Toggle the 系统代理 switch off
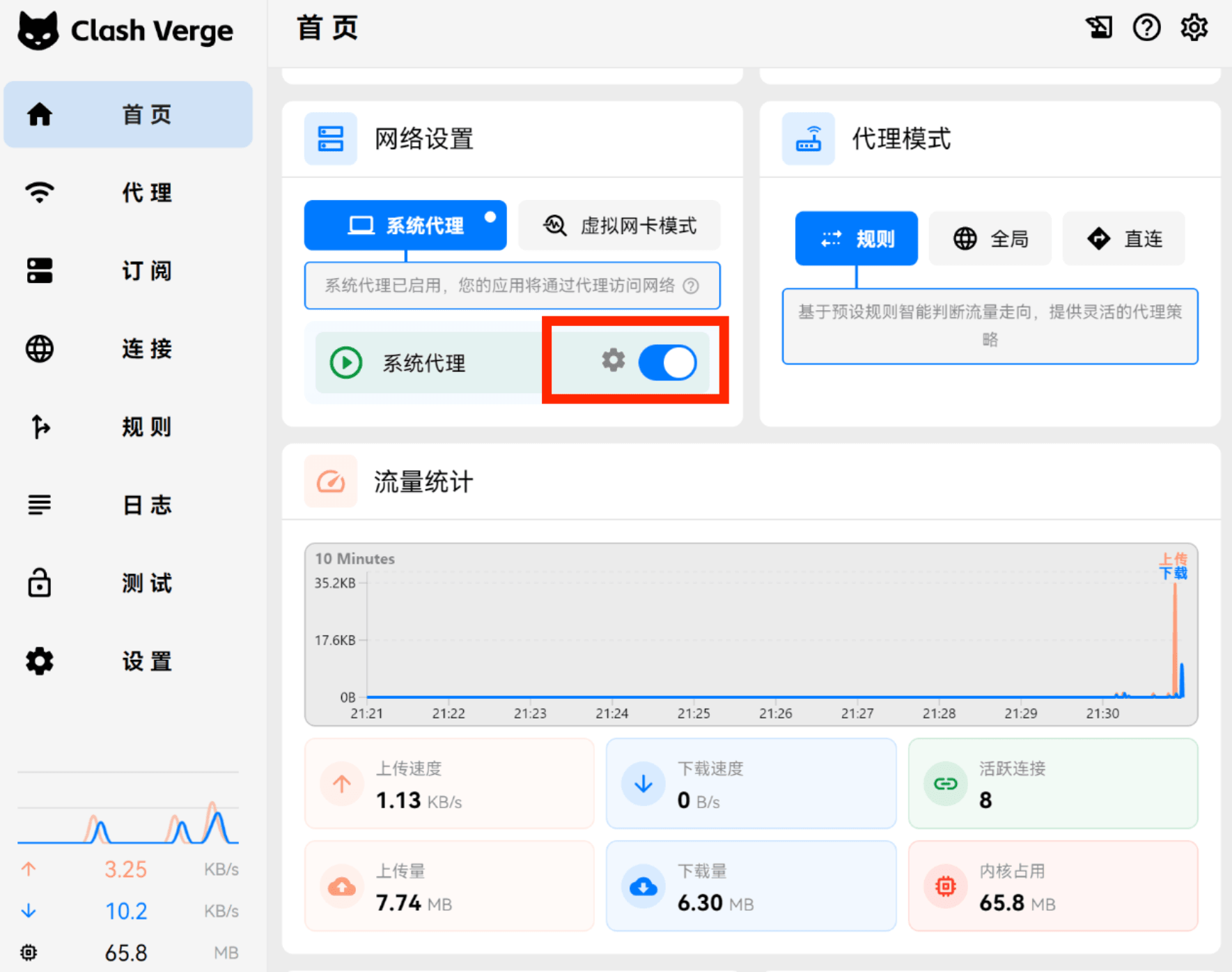 667,363
